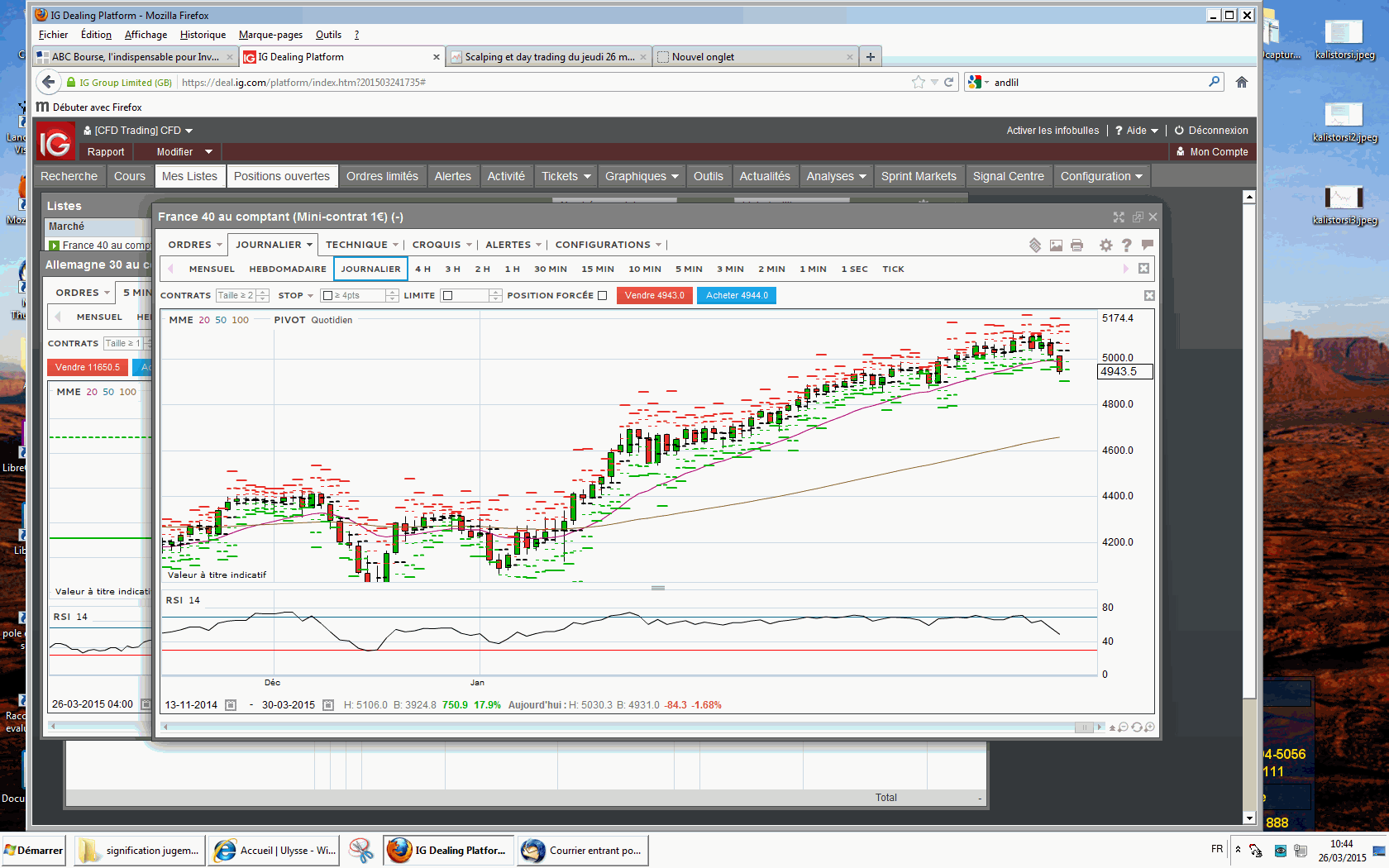Open the Technique indicators dropdown
The width and height of the screenshot is (1389, 868).
362,245
